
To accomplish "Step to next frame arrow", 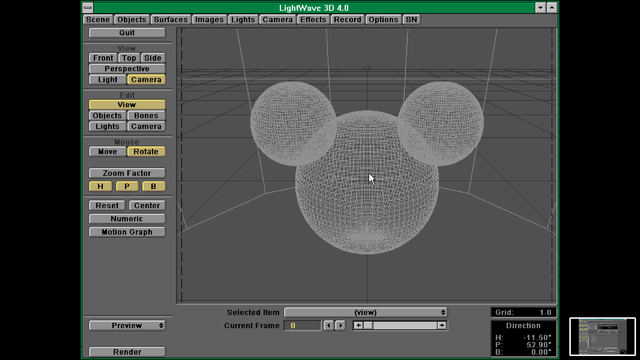I will coord(340,325).
